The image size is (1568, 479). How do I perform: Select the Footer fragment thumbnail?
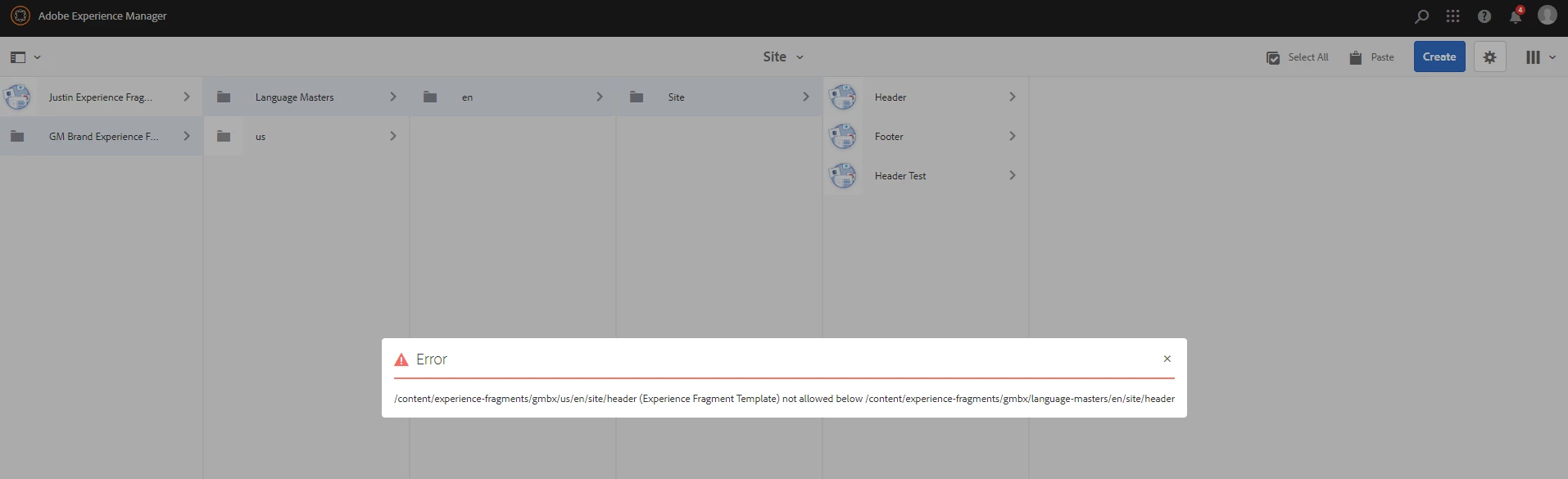843,136
